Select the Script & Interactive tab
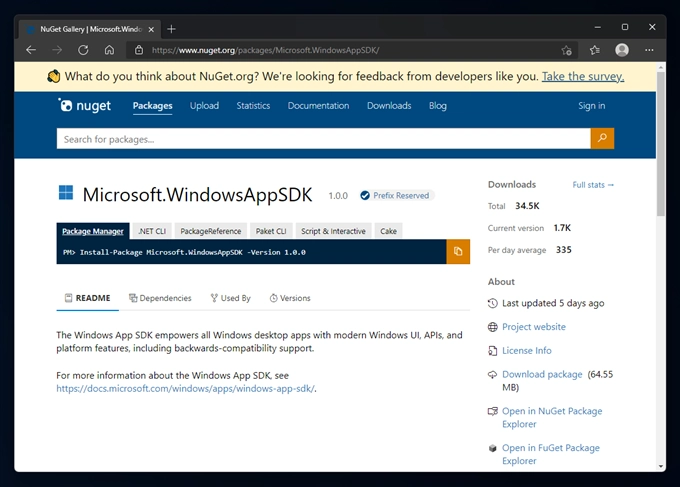The image size is (680, 487). 333,231
